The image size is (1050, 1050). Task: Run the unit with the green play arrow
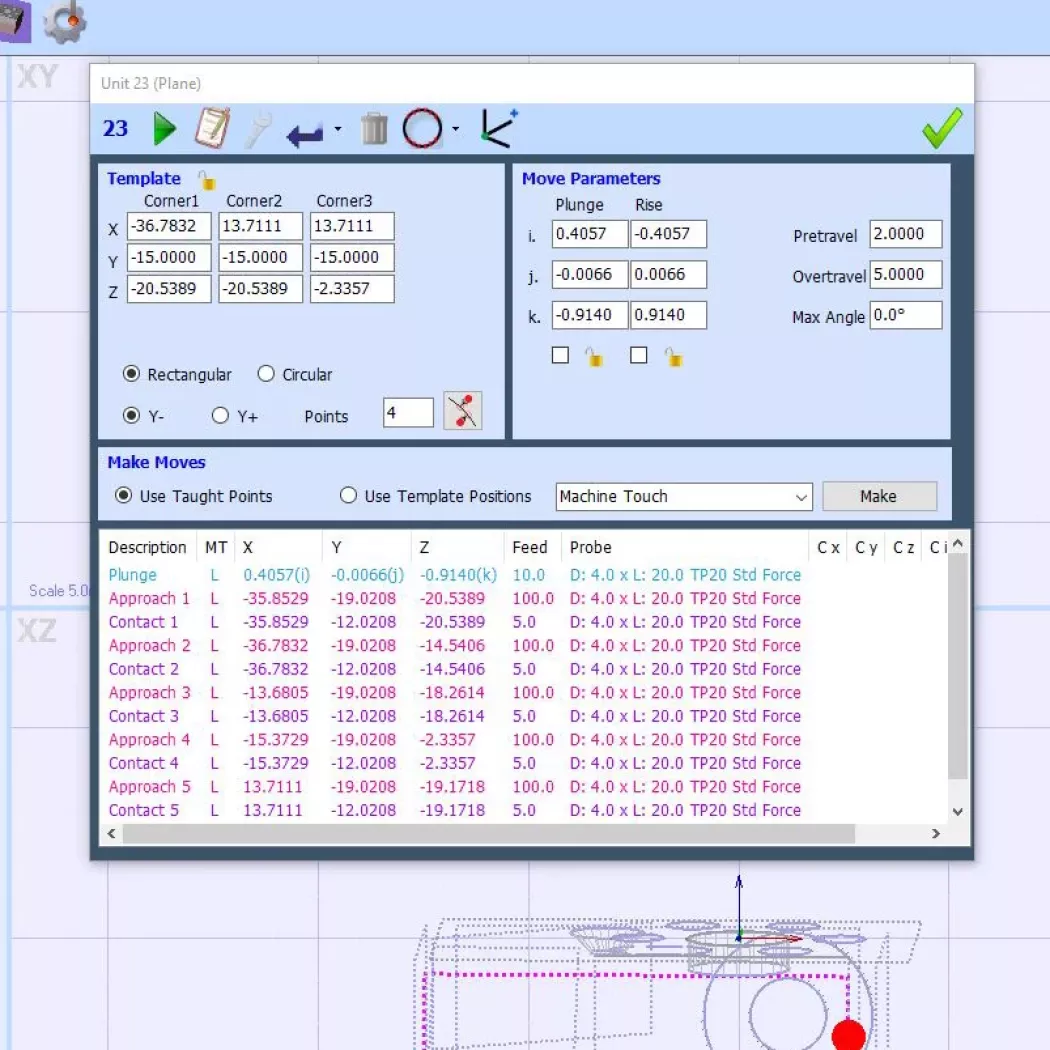(163, 128)
